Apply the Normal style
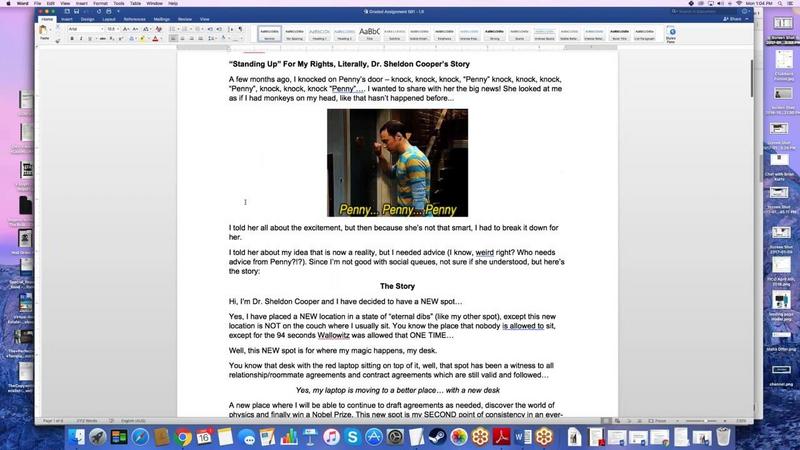 pos(269,34)
